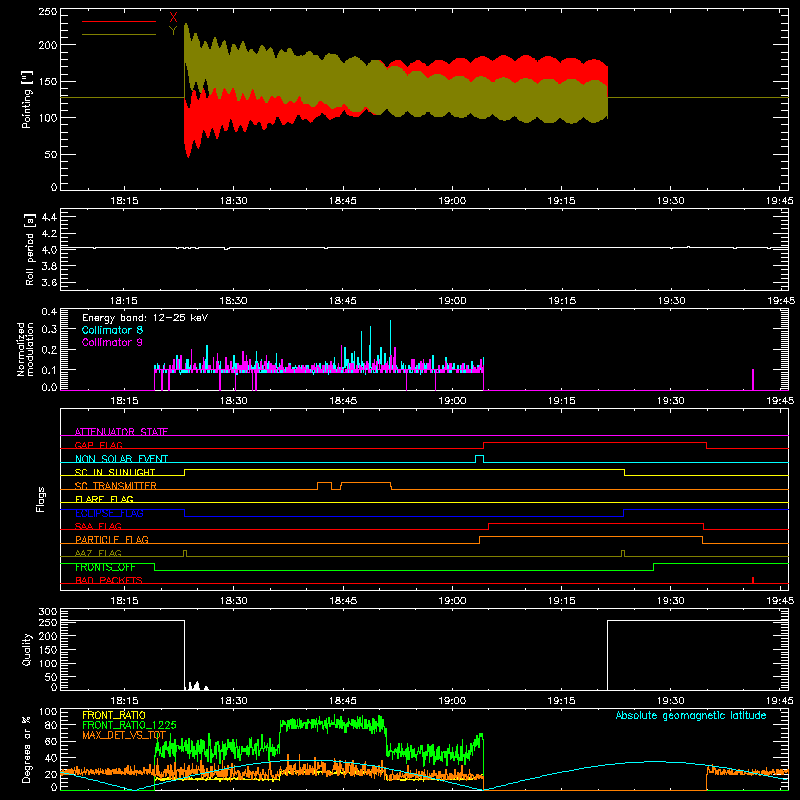Click the Collimator 8 legend entry
The image size is (800, 800).
(112, 330)
